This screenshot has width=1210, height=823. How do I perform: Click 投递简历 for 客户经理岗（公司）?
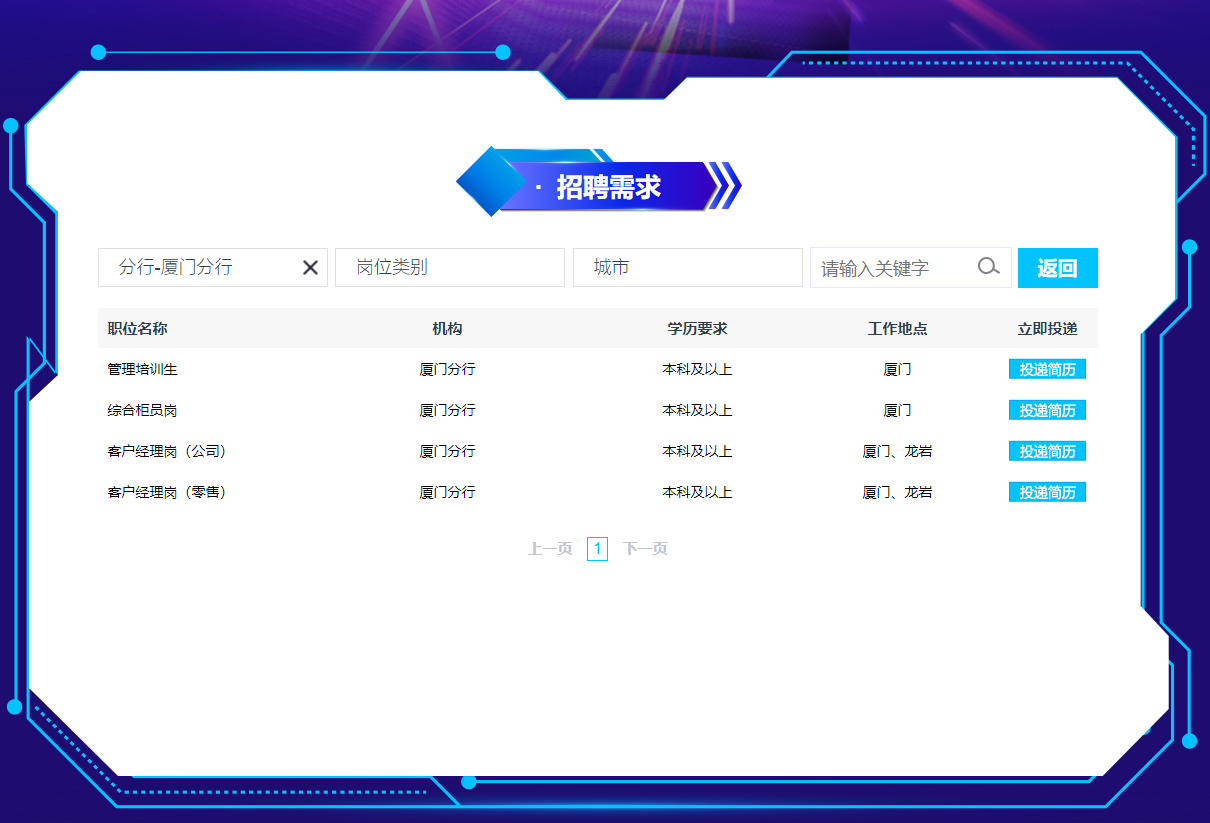[x=1047, y=451]
